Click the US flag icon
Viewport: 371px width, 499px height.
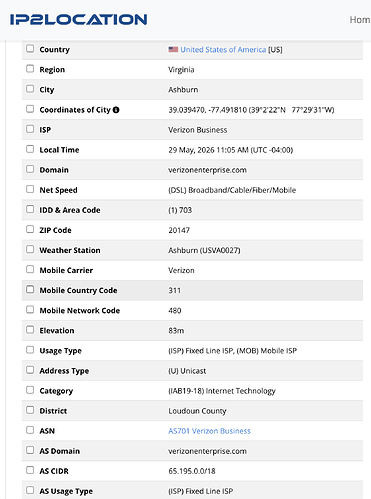(173, 49)
